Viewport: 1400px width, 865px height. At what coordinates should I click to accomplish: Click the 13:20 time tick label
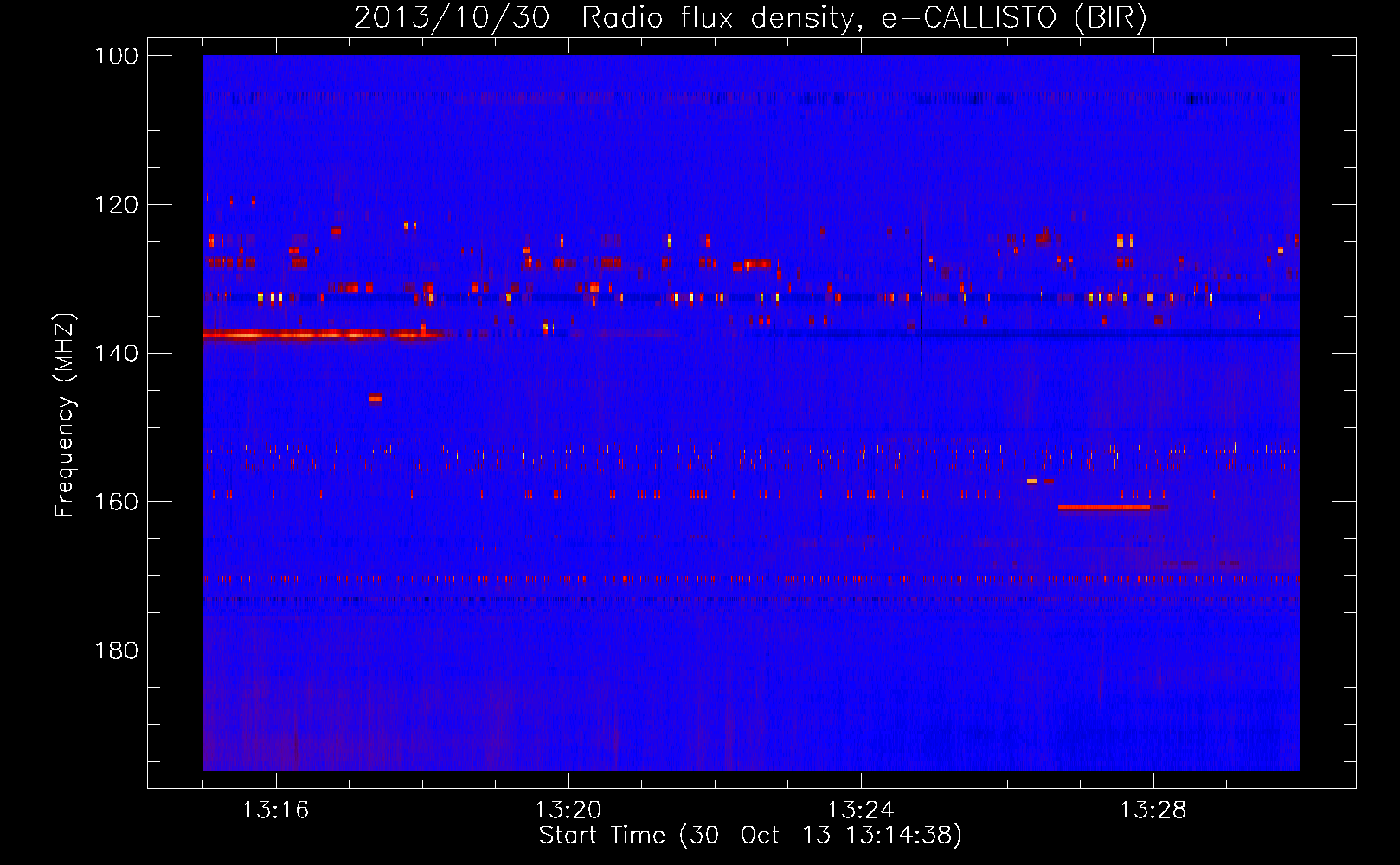click(568, 811)
